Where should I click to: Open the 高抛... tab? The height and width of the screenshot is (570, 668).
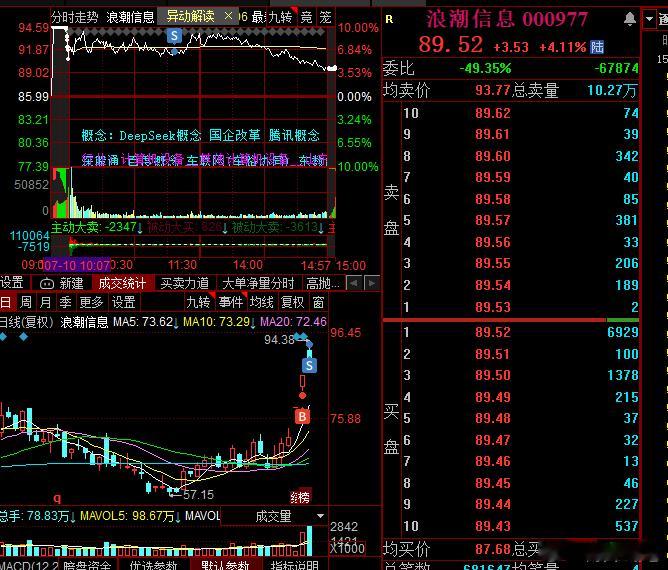(x=323, y=283)
